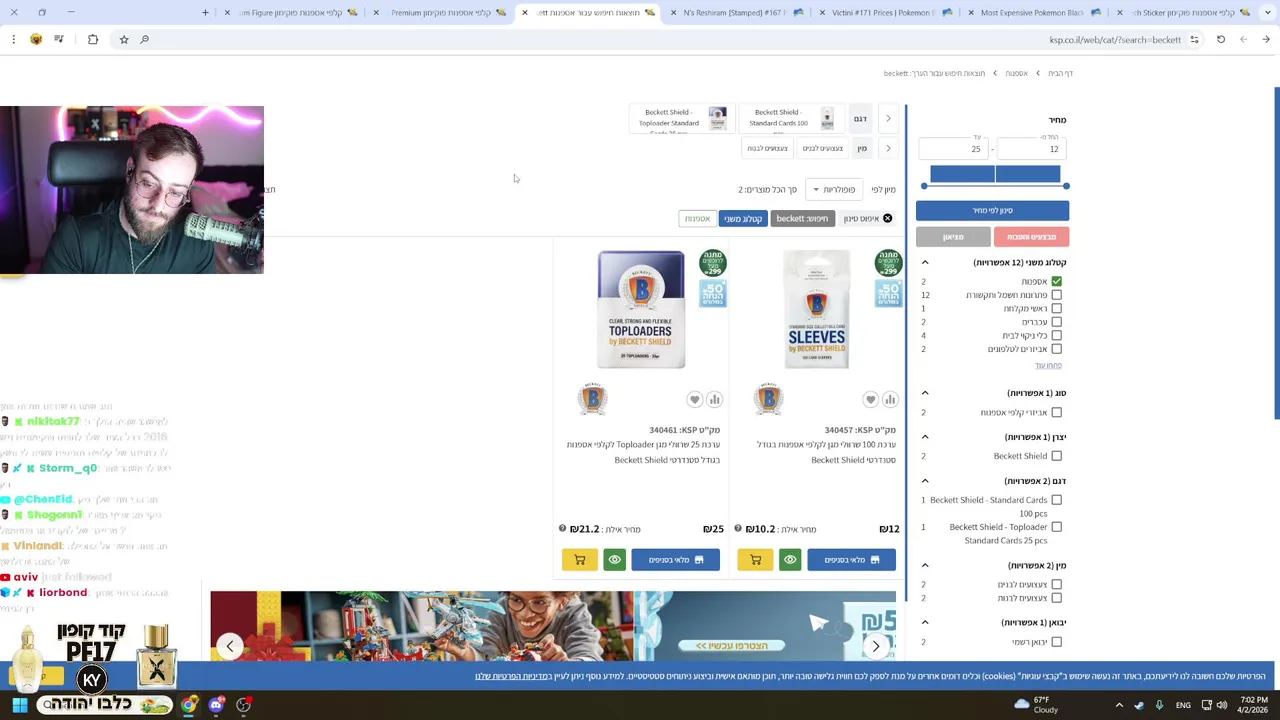Collapse the סוג filter section

click(x=925, y=393)
